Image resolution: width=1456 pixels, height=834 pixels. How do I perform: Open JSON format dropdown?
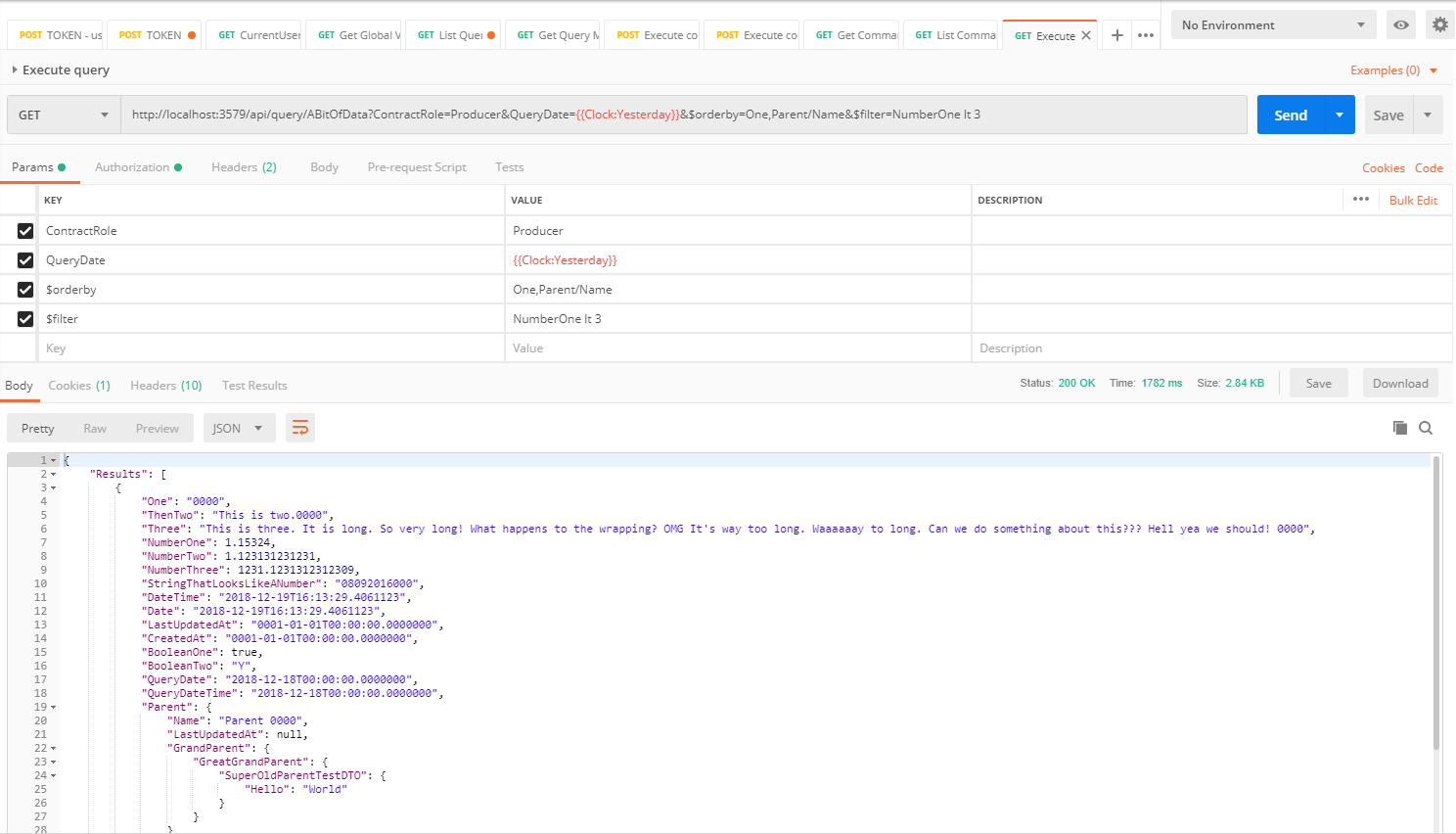pos(238,428)
